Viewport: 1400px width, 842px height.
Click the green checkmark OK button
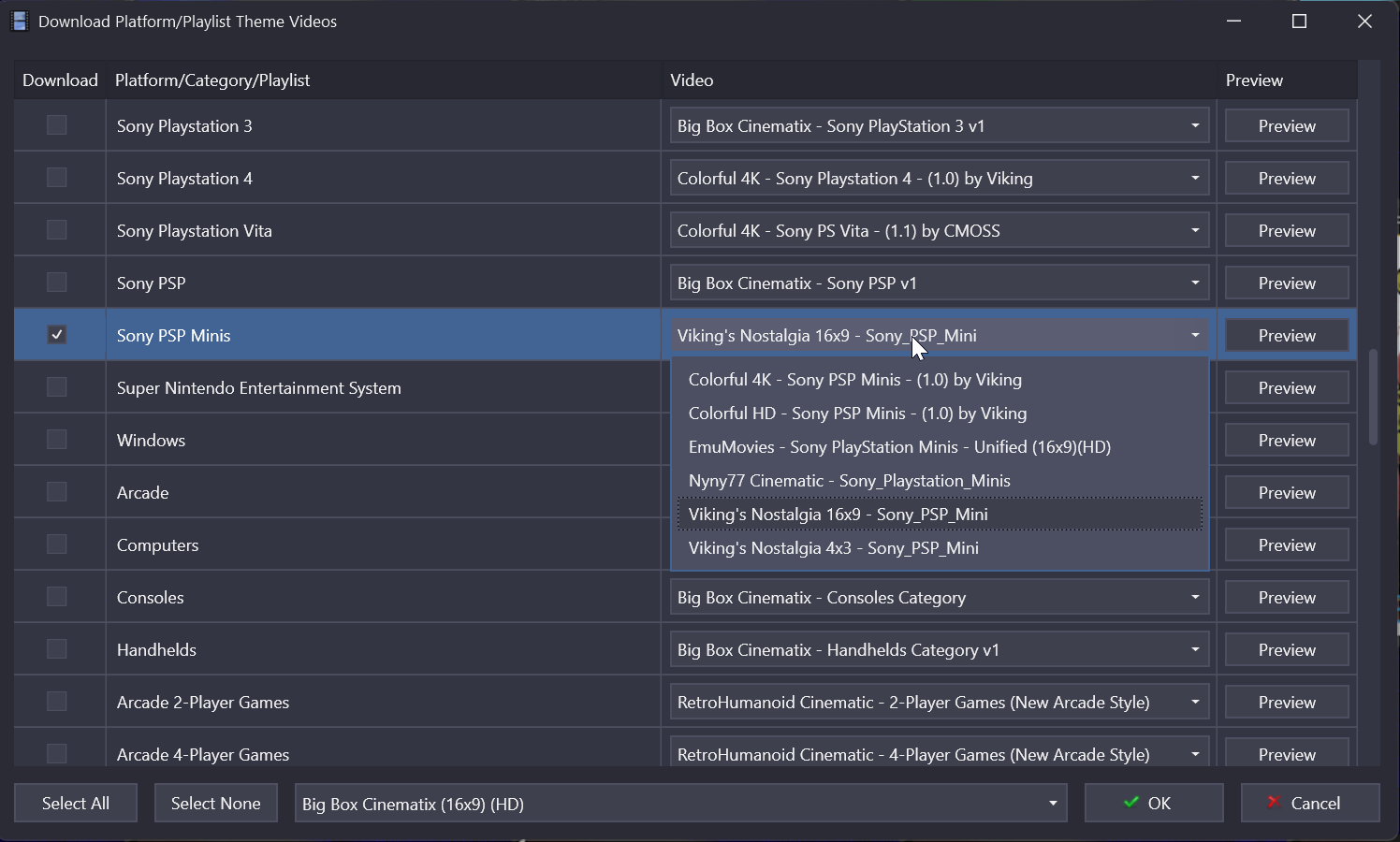(x=1153, y=803)
